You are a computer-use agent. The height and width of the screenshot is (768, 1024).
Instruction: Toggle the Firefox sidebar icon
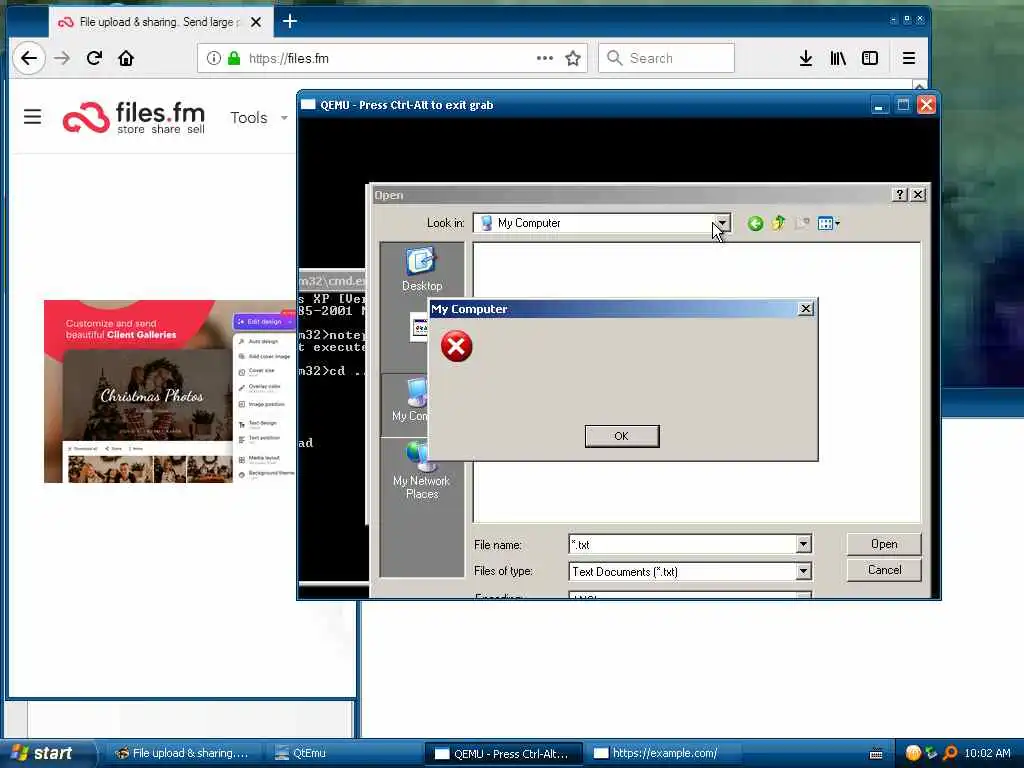tap(870, 58)
